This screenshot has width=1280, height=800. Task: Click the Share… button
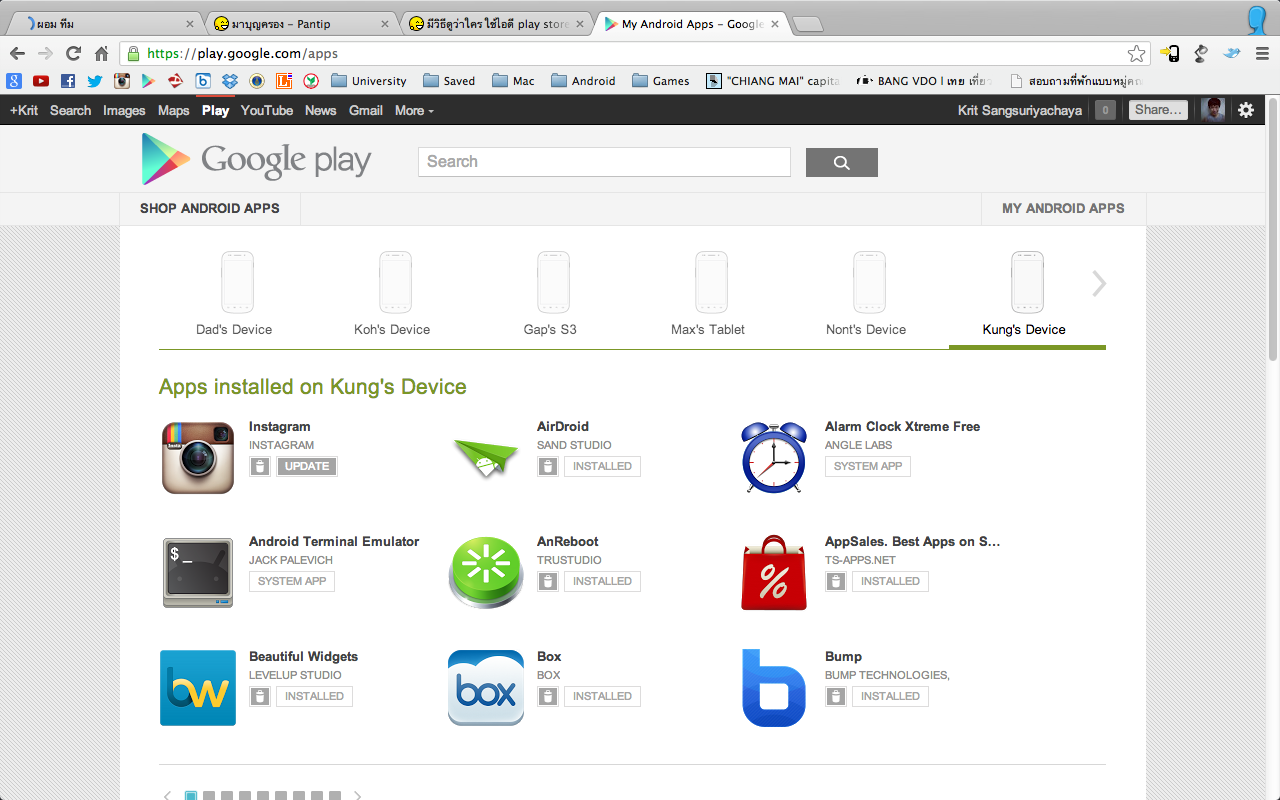coord(1158,110)
